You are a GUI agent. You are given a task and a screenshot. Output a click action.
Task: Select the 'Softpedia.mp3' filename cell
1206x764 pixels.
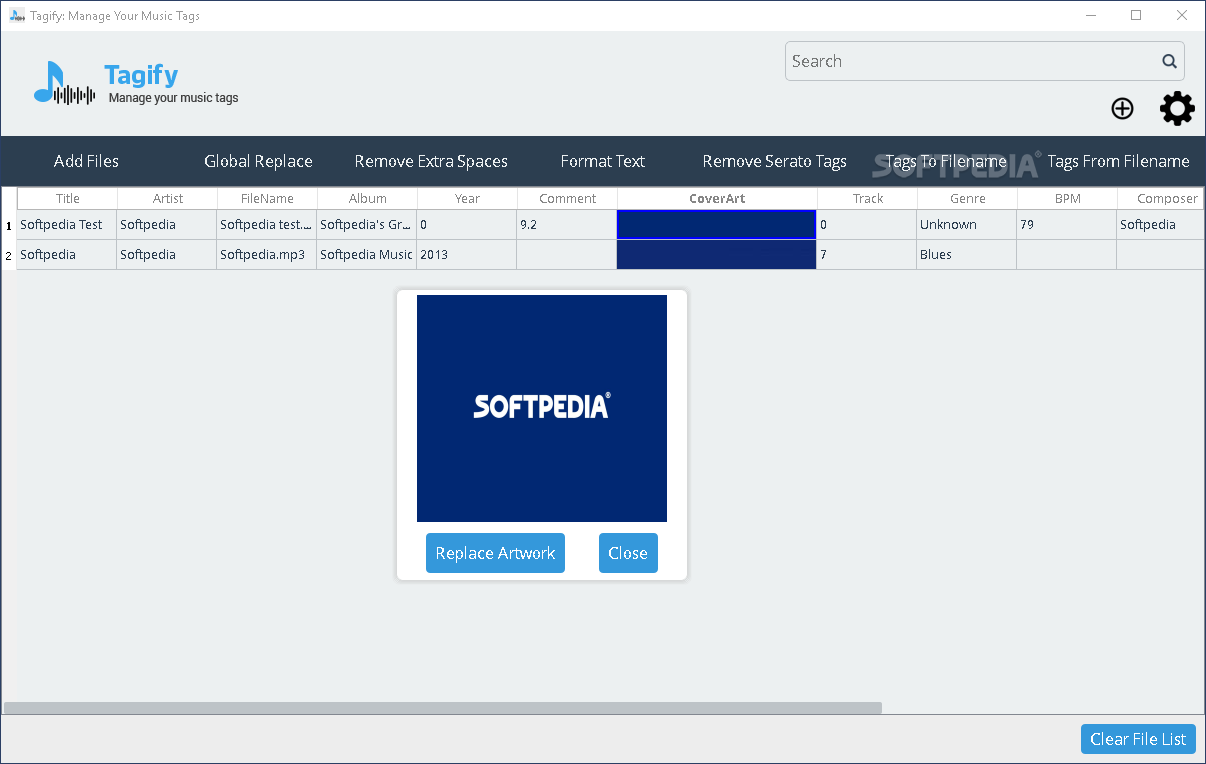pos(267,255)
